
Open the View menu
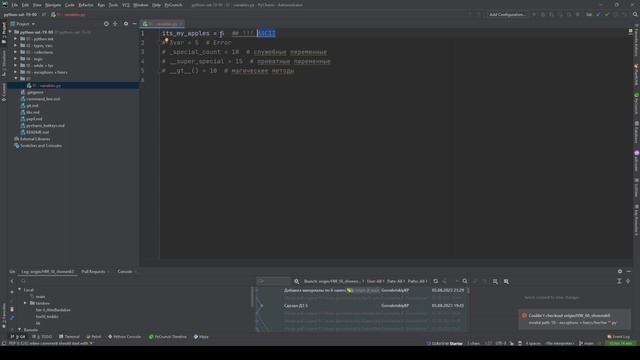[x=37, y=5]
